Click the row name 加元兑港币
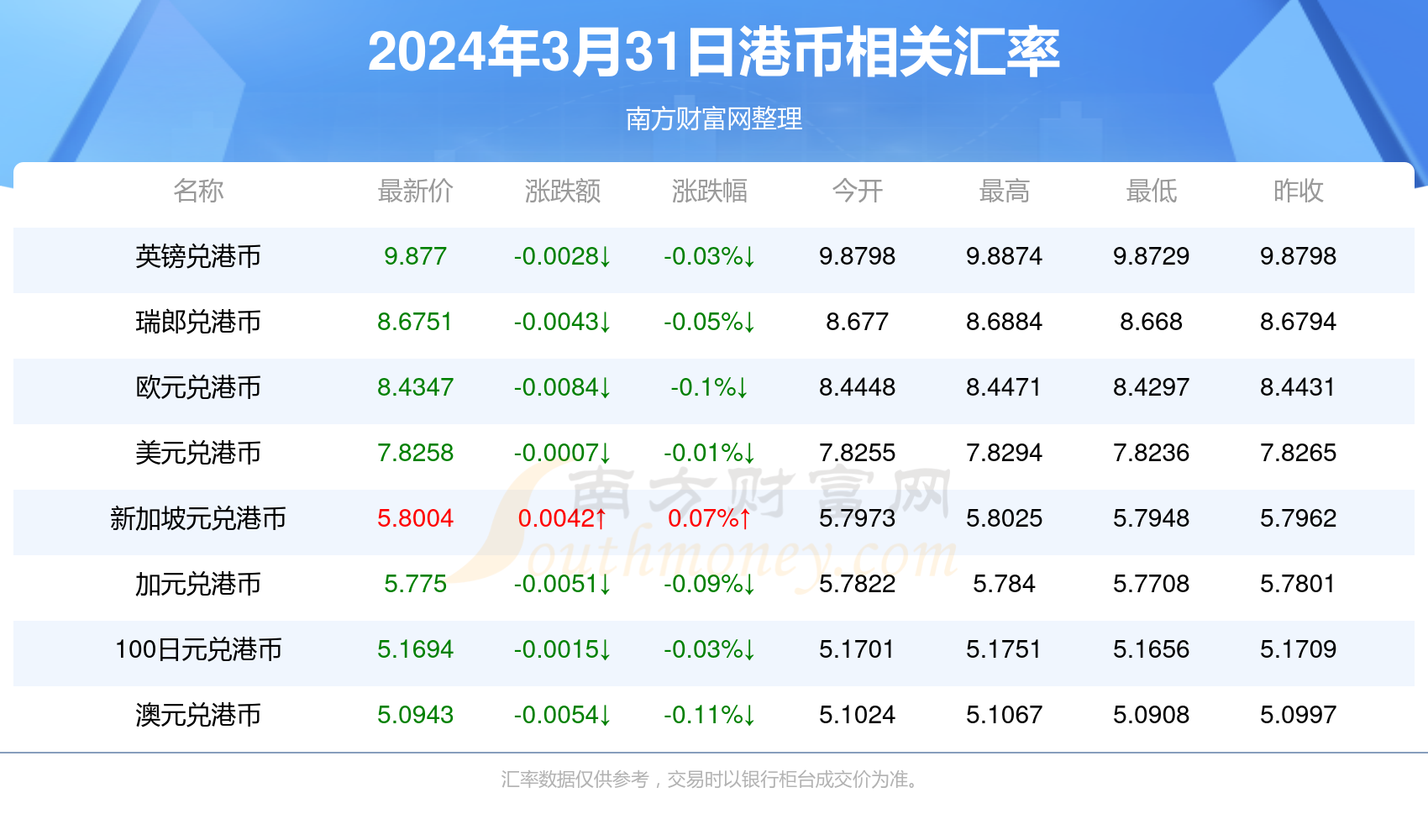The height and width of the screenshot is (840, 1428). click(x=198, y=584)
